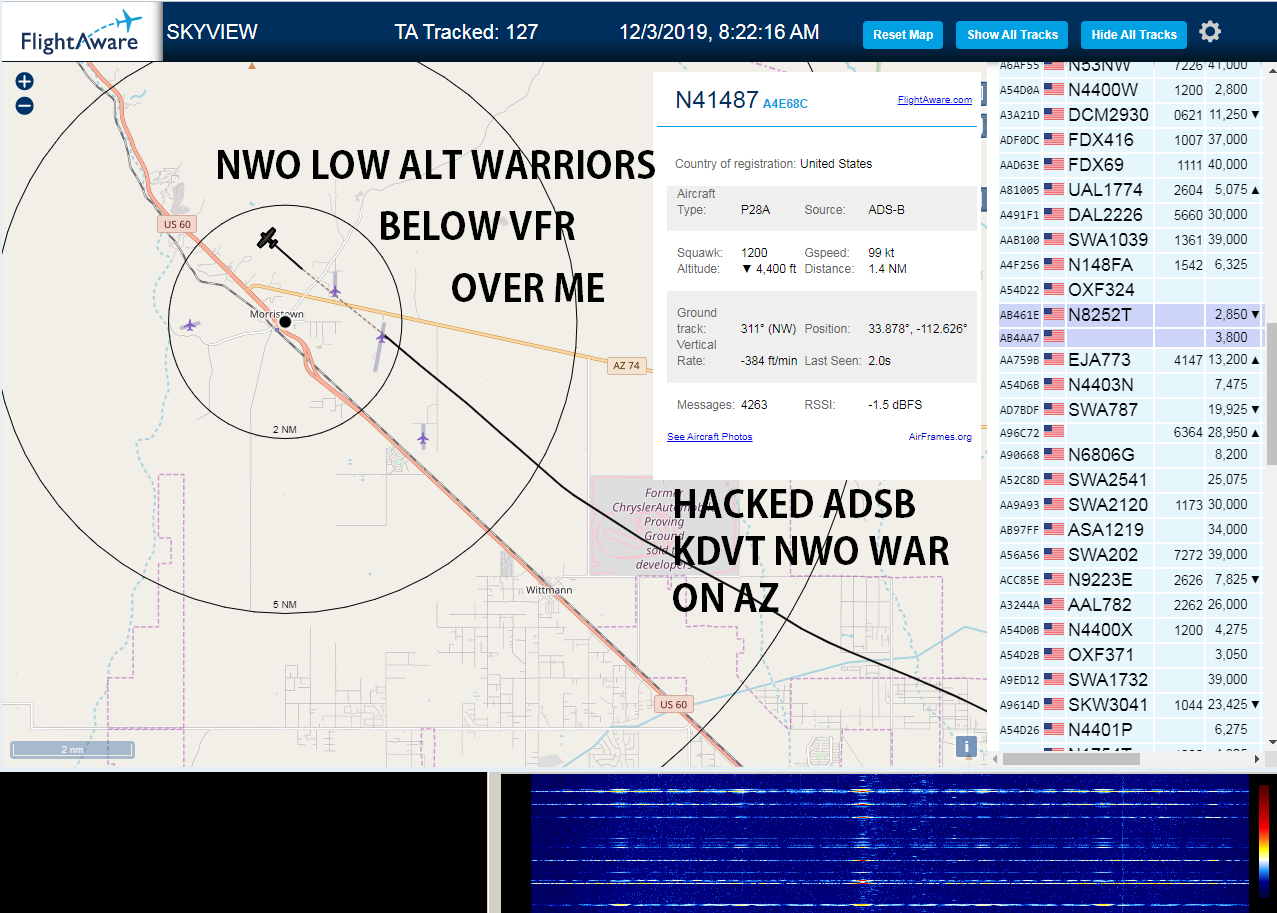The image size is (1277, 913).
Task: Select the N4400W aircraft row
Action: coord(1129,90)
